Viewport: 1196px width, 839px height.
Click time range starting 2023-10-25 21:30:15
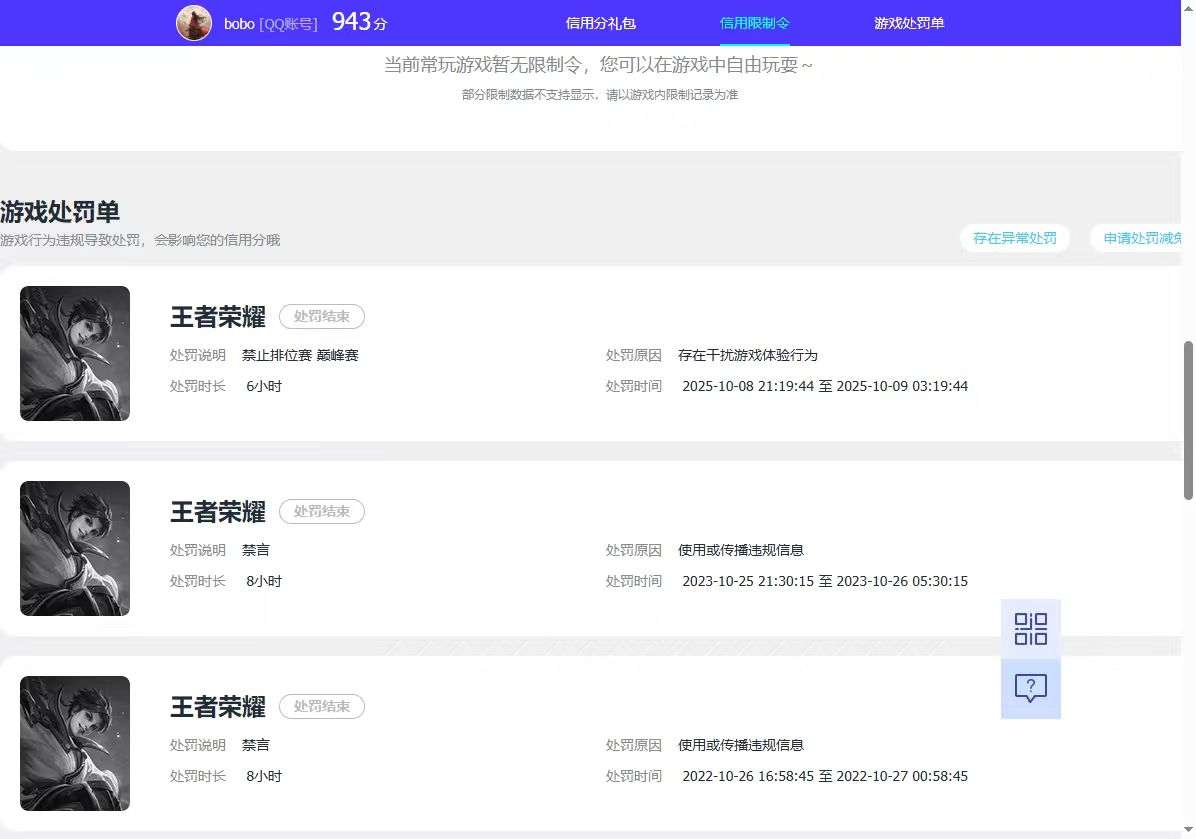tap(825, 581)
